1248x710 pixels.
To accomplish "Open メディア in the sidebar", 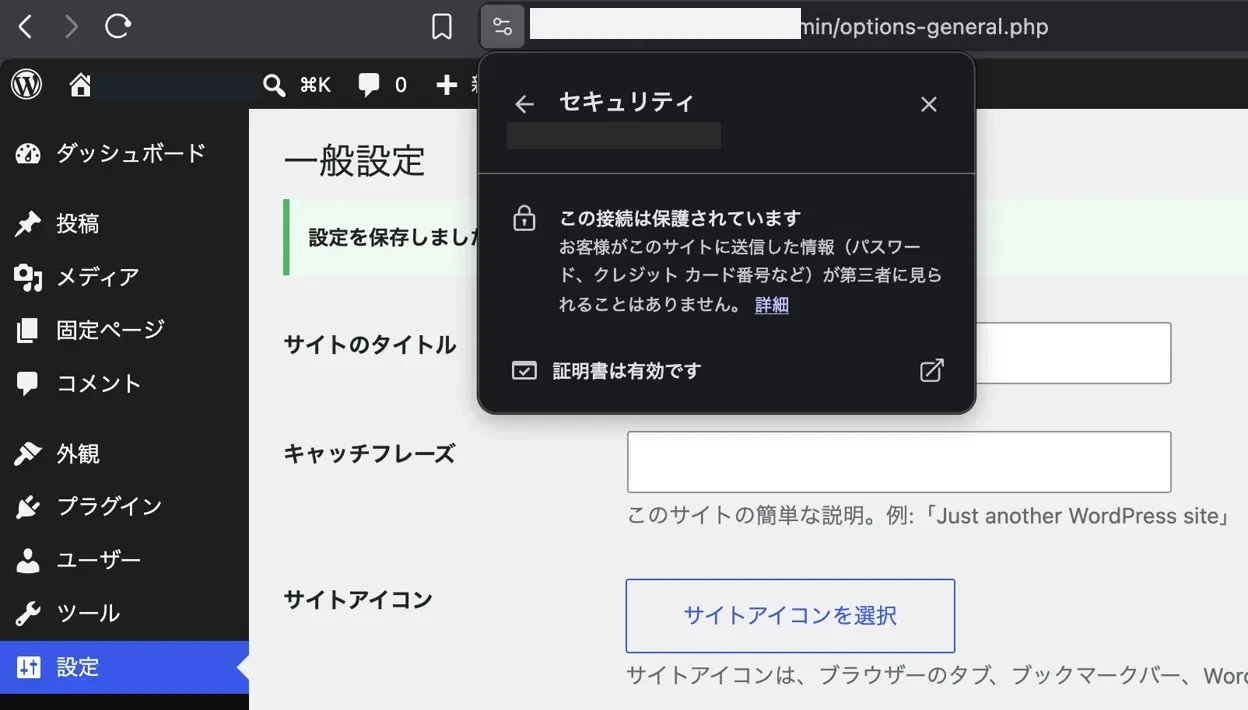I will point(124,277).
